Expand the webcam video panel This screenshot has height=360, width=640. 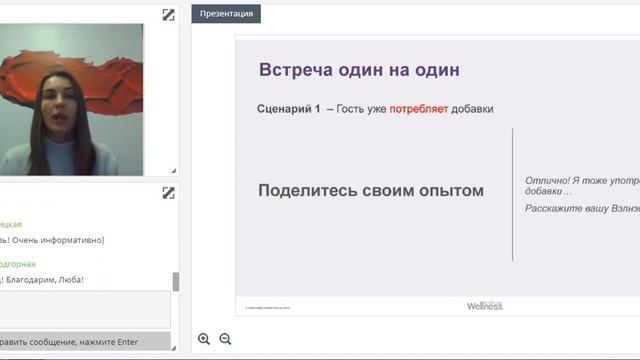pyautogui.click(x=168, y=15)
